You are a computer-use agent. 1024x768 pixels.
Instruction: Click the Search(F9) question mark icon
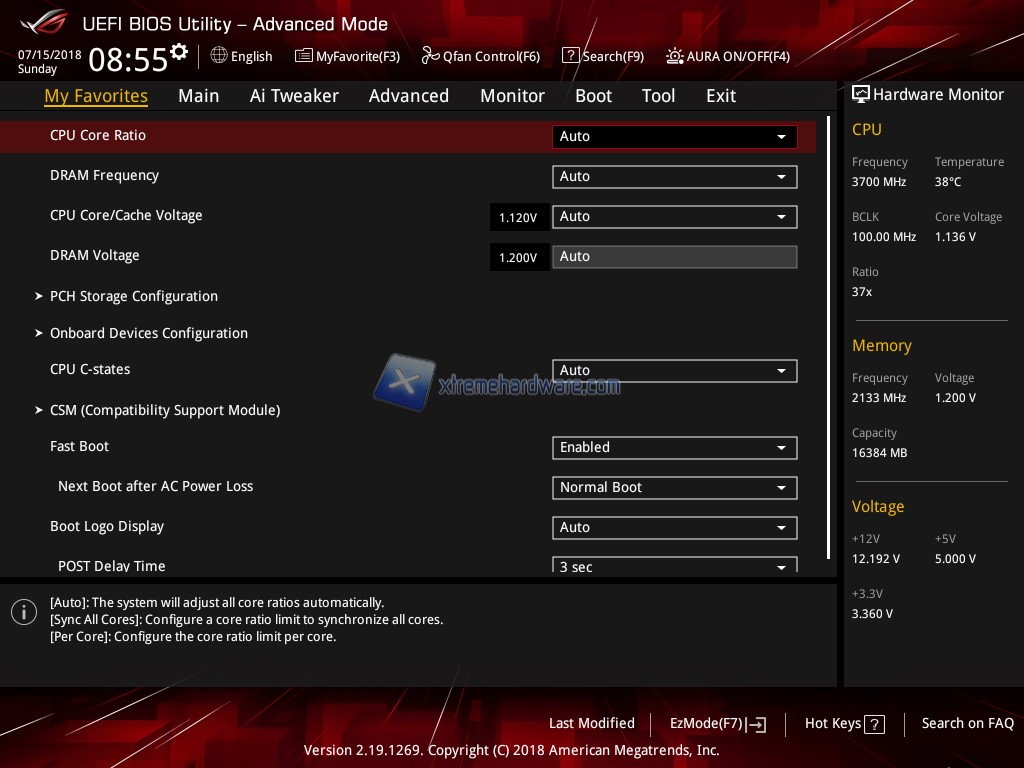570,56
